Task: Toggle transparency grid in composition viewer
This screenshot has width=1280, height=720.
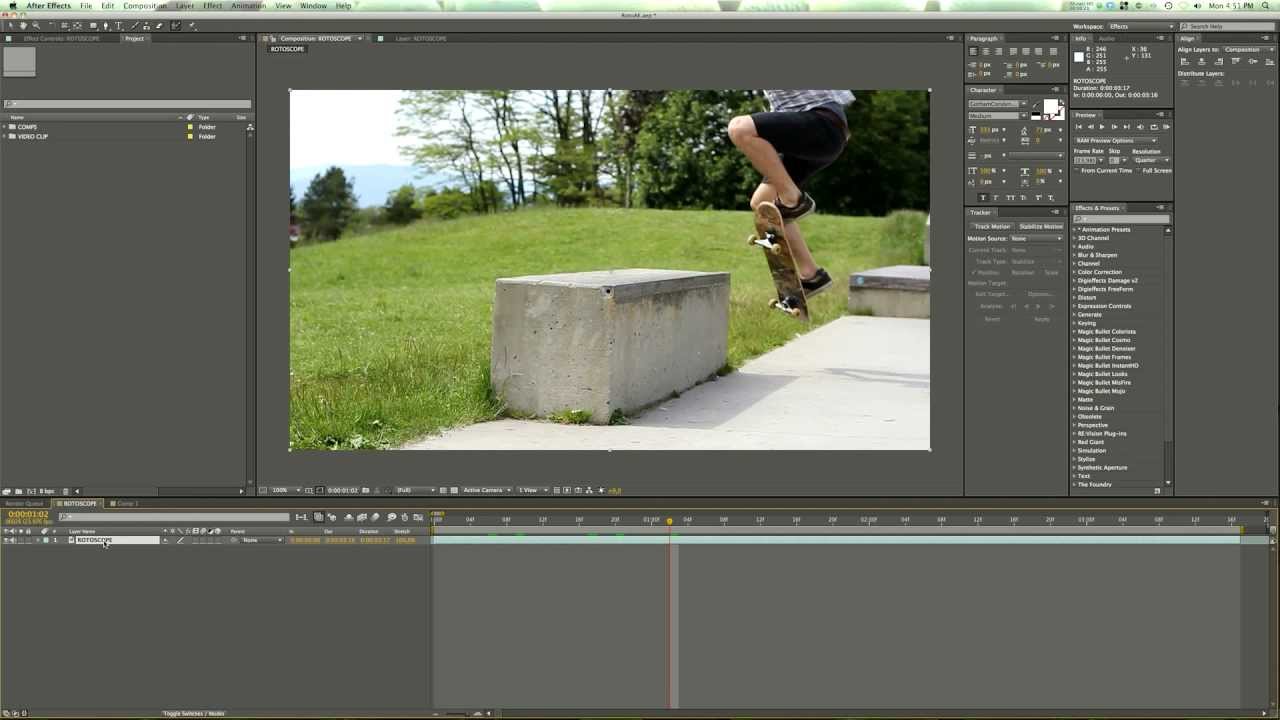Action: (454, 490)
